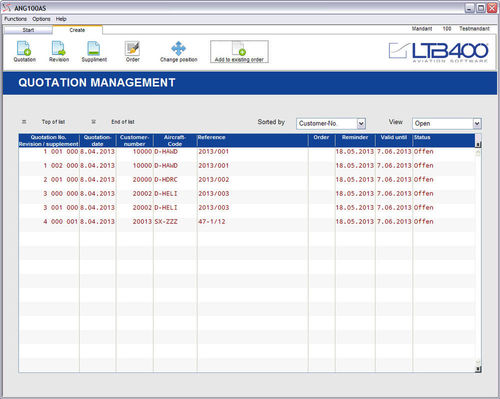
Task: Click the Aircraft Code column header
Action: [x=175, y=141]
